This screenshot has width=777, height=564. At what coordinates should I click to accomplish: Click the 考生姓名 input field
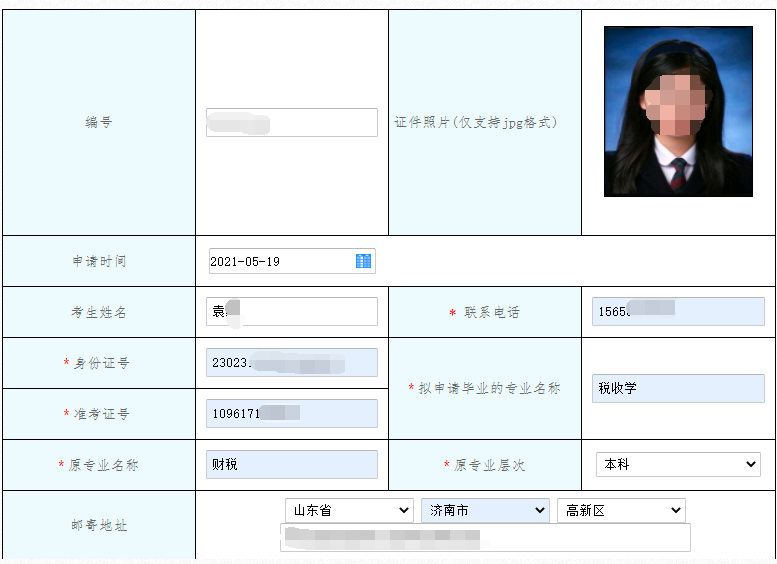coord(292,311)
